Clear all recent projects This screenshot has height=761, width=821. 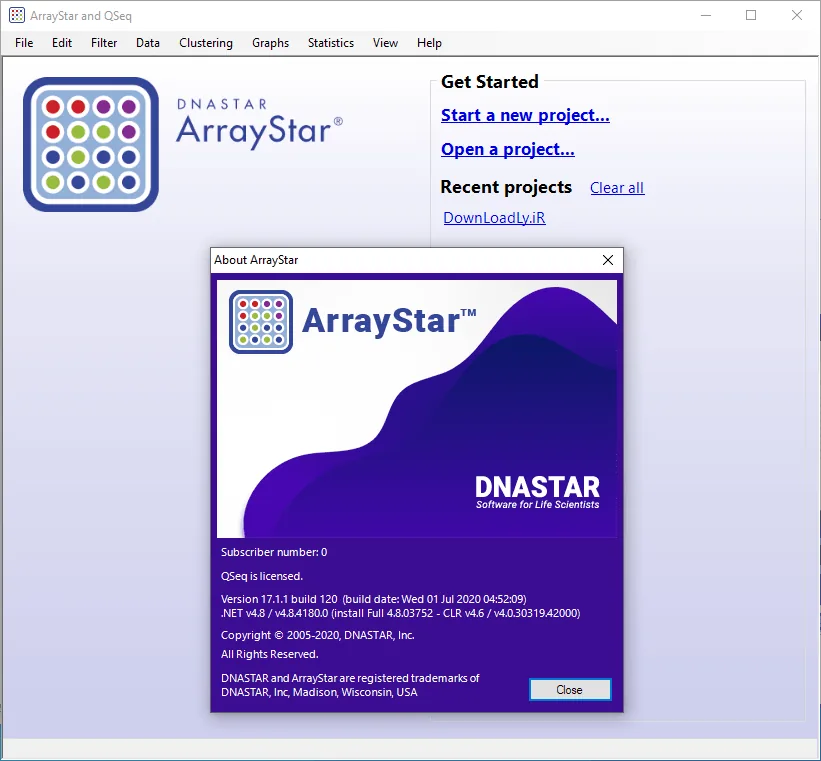pyautogui.click(x=617, y=188)
